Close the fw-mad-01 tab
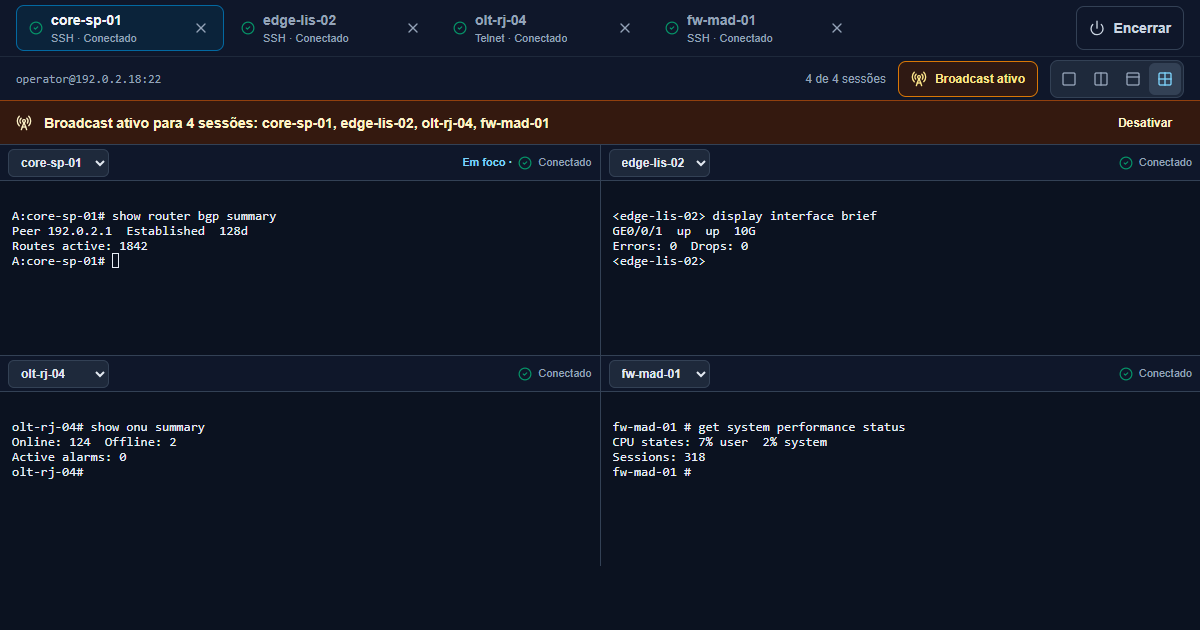This screenshot has height=630, width=1200. 837,28
